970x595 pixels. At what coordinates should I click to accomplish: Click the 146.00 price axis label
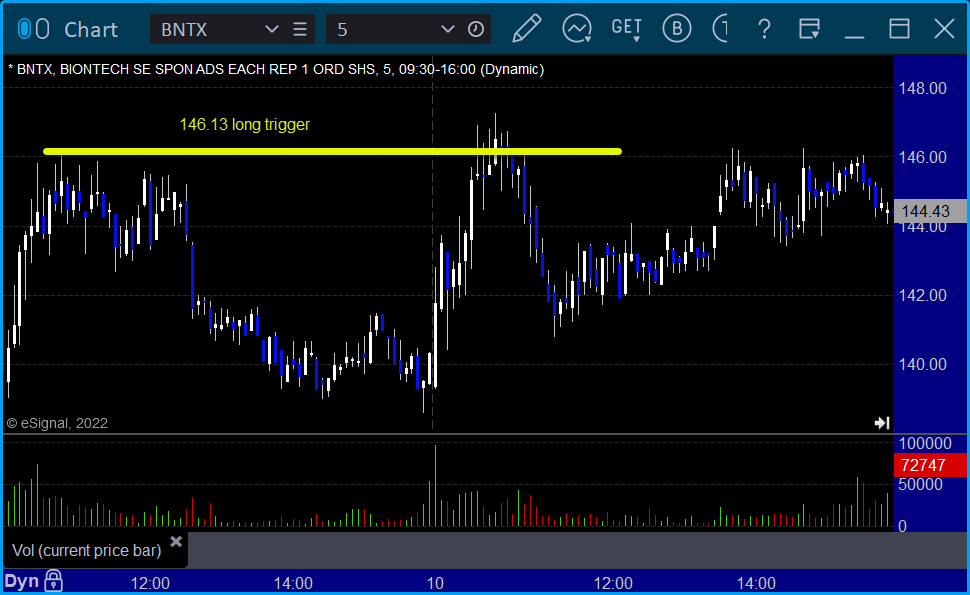[x=922, y=158]
